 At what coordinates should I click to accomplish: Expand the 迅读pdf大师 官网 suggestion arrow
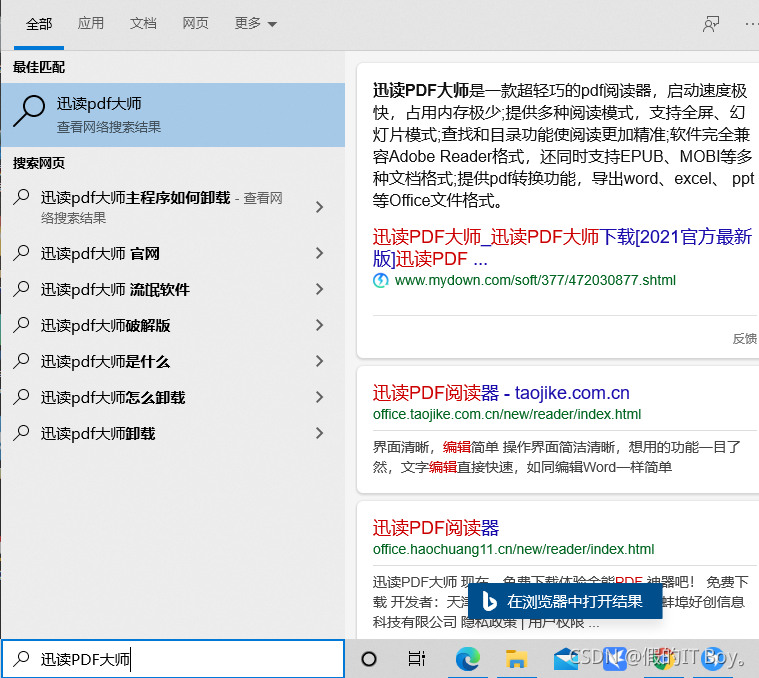319,253
